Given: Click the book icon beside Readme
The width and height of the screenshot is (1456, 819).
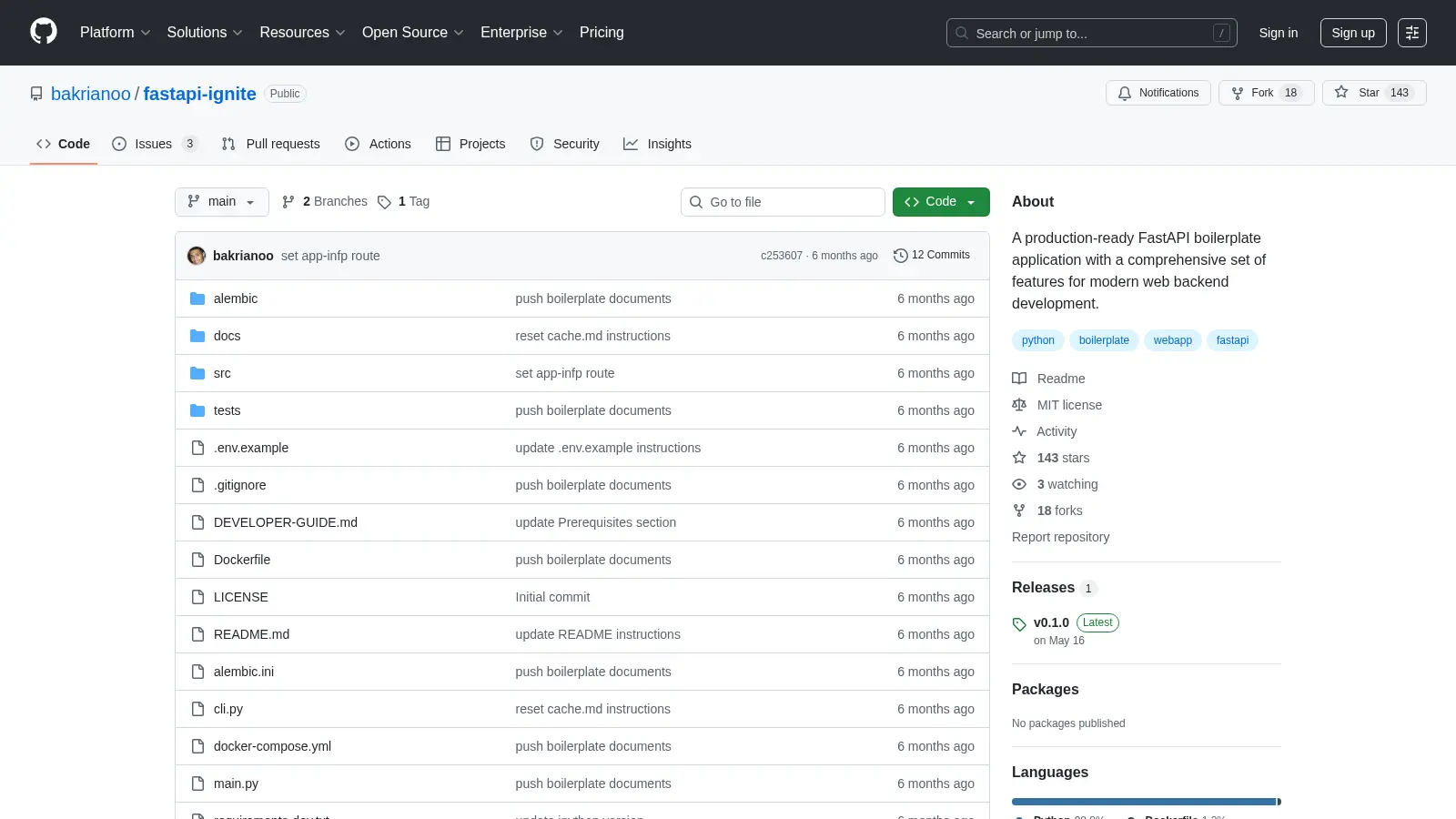Looking at the screenshot, I should point(1019,379).
